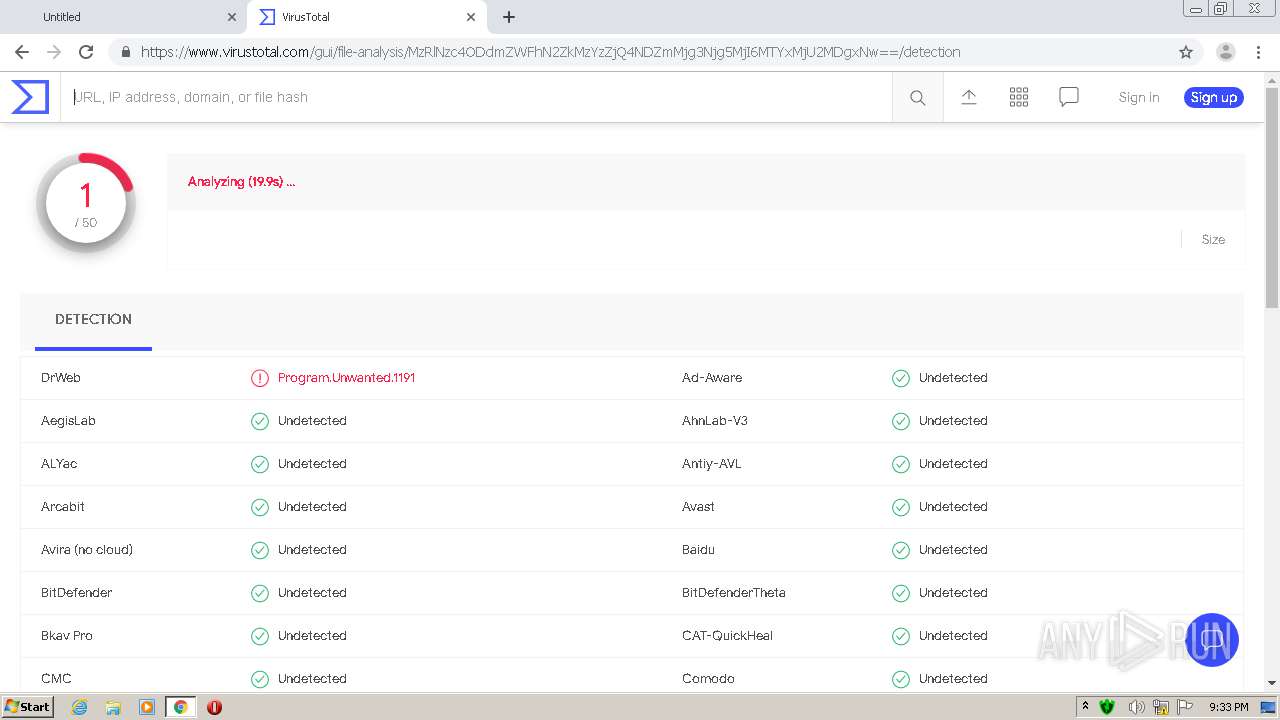Launch Internet Explorer from the taskbar
Screen dimensions: 1280x720
click(79, 707)
